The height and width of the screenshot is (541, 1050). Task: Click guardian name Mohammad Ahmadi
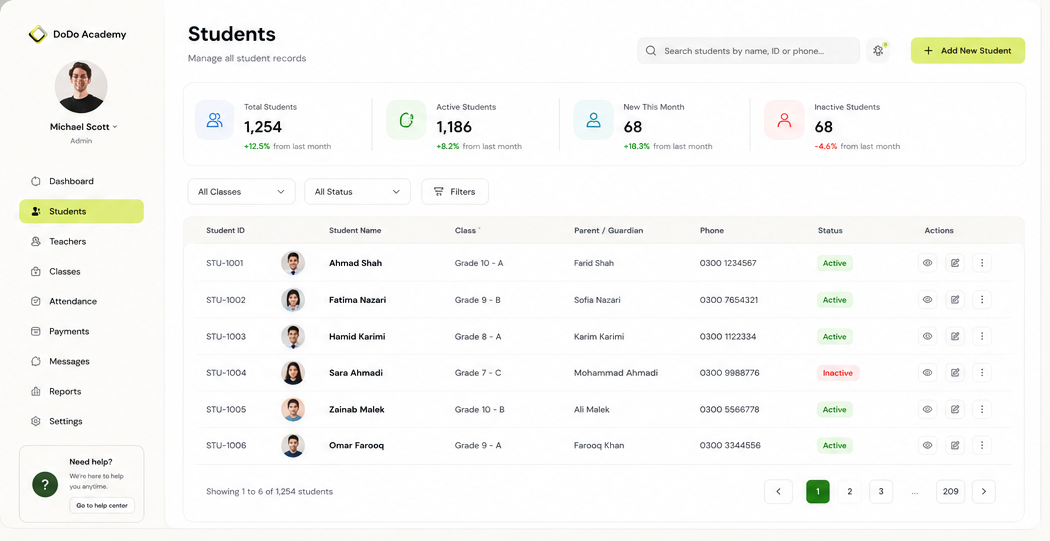[x=615, y=373]
